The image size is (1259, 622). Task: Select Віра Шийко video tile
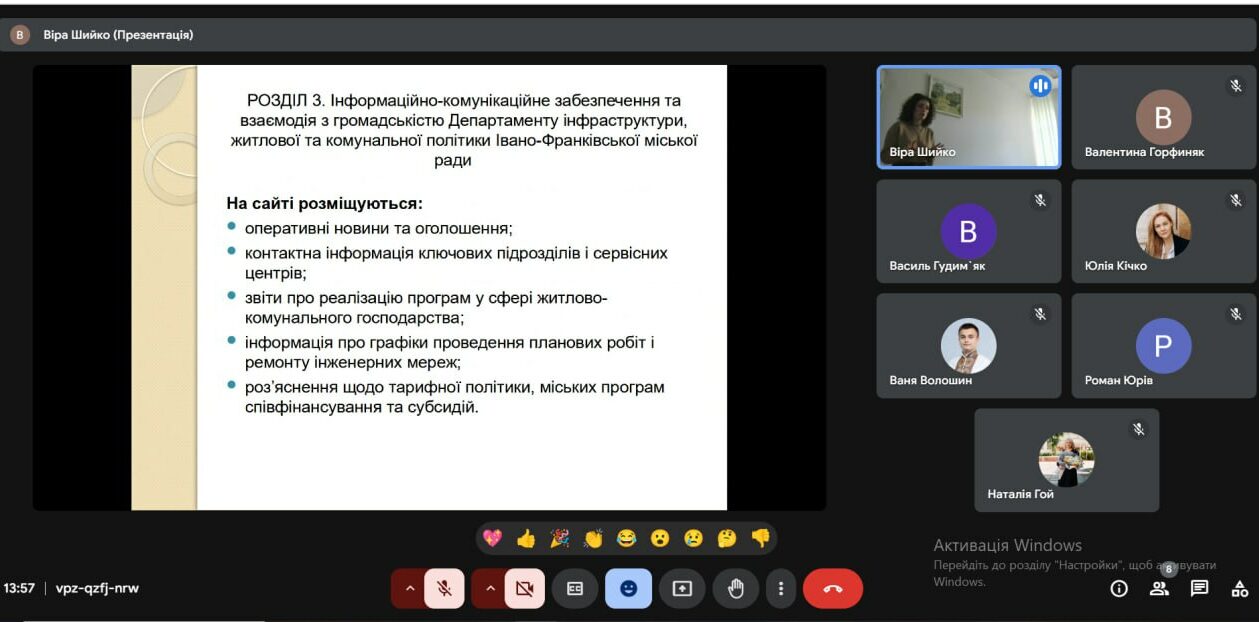click(x=968, y=117)
